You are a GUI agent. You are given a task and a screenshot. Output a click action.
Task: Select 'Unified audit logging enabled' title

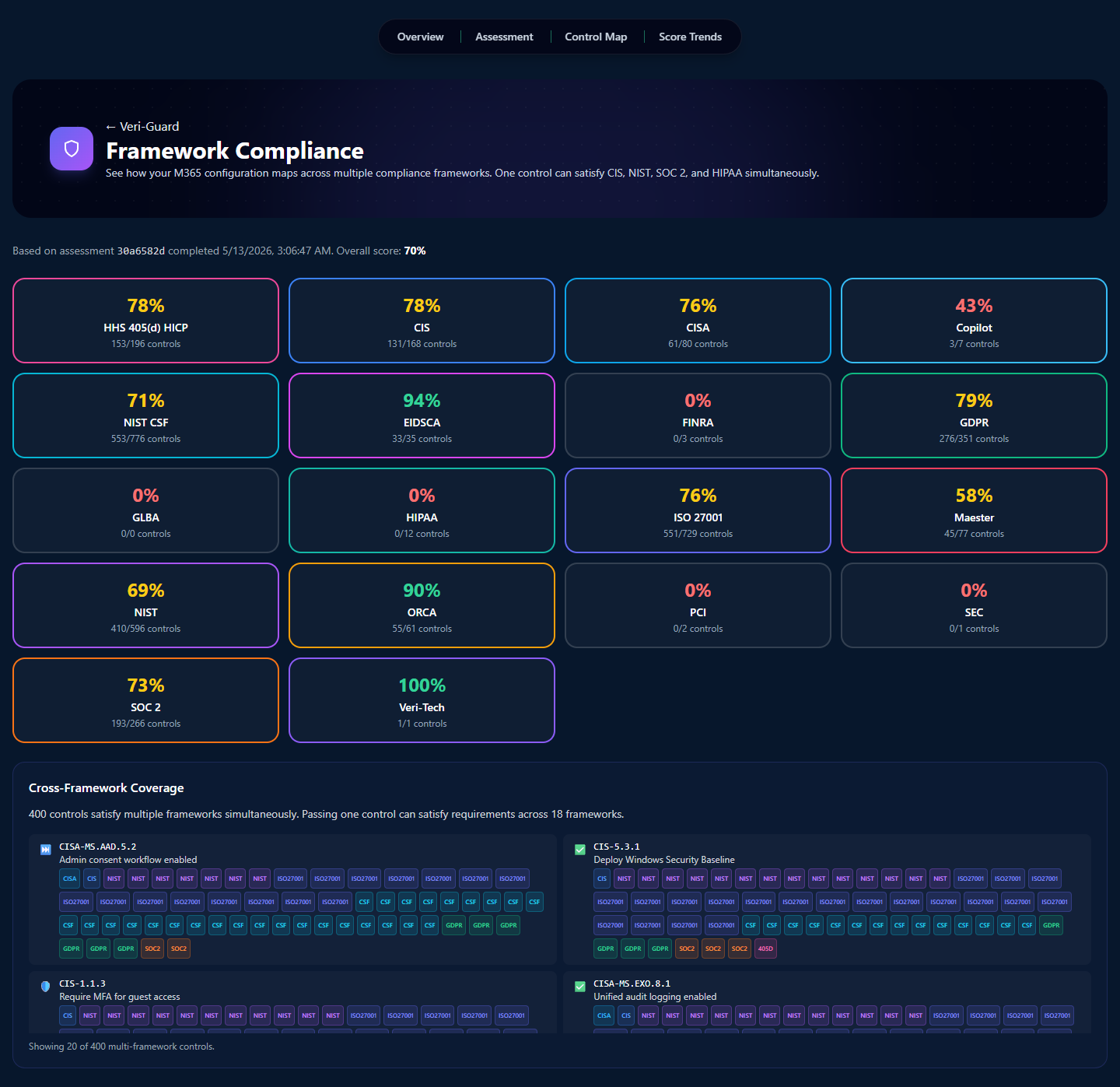(x=655, y=997)
